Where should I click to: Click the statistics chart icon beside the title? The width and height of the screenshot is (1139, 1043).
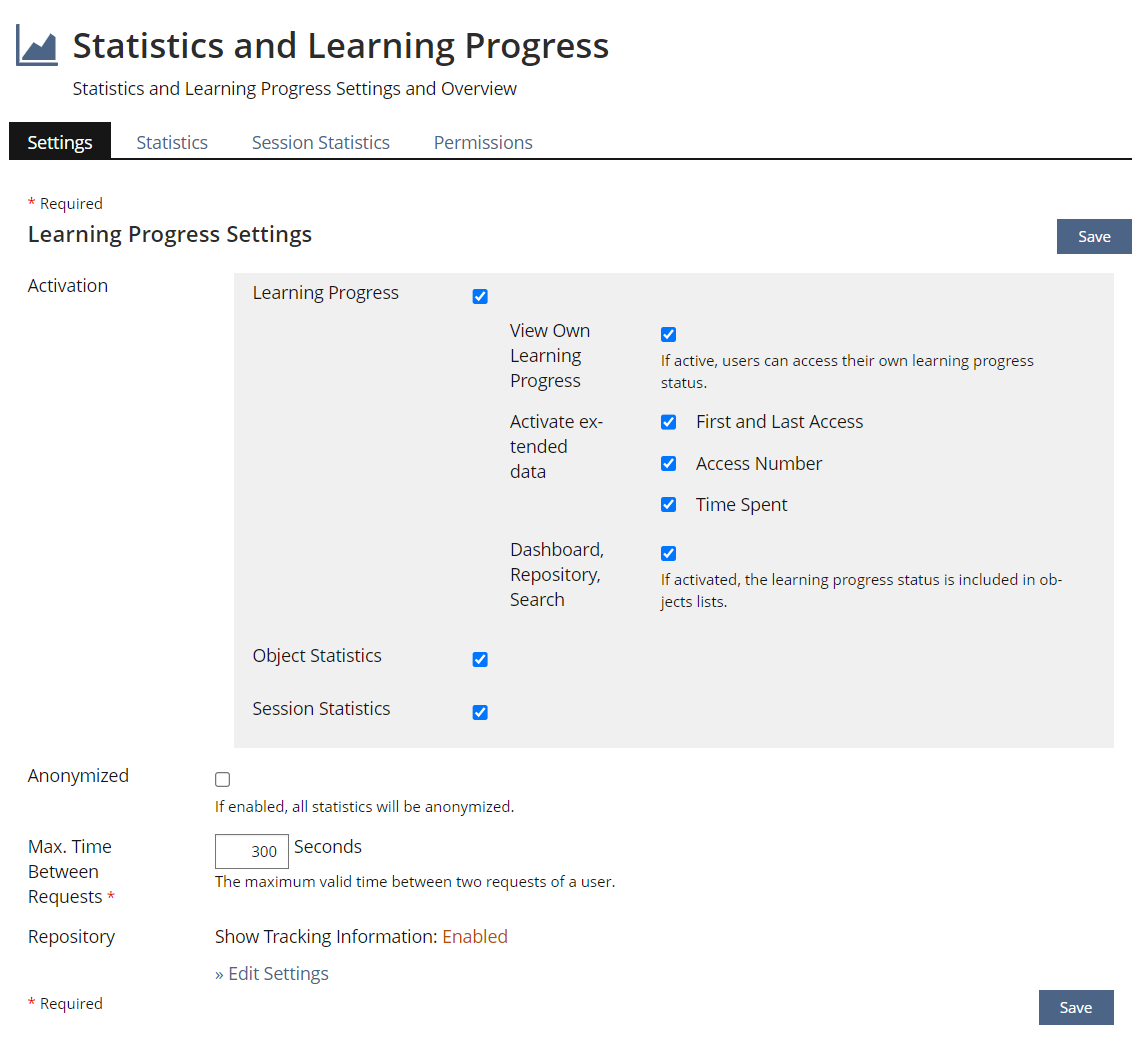[x=37, y=46]
